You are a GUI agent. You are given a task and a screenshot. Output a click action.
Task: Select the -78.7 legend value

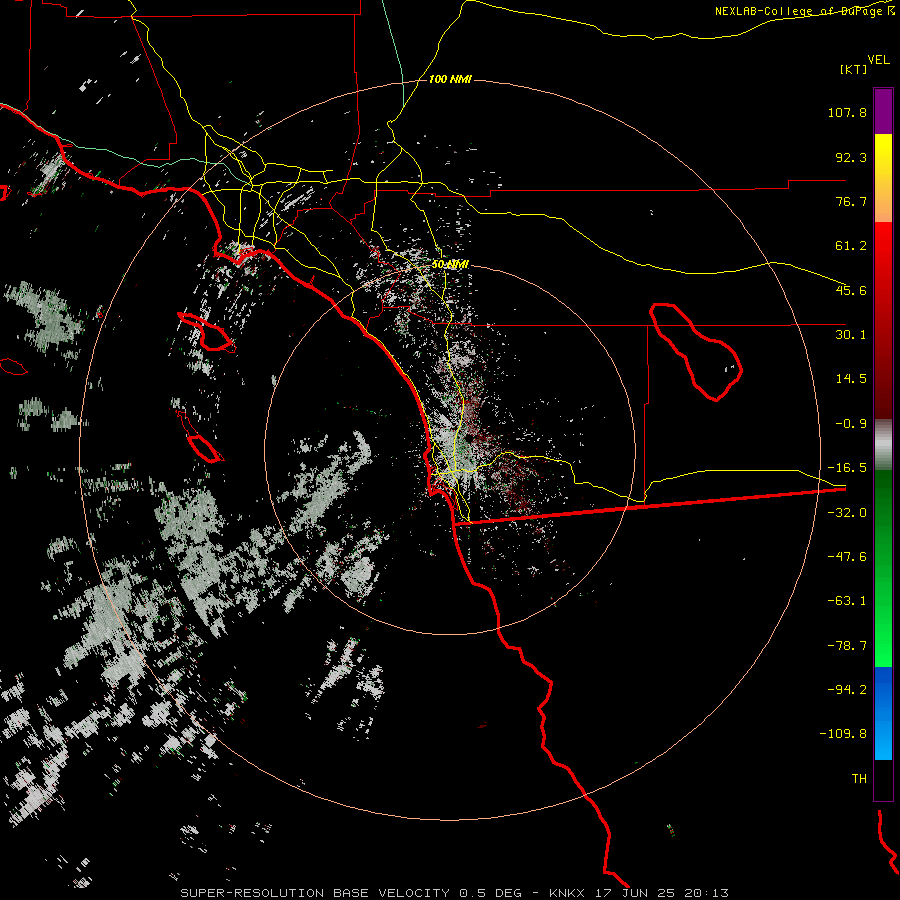pos(847,646)
